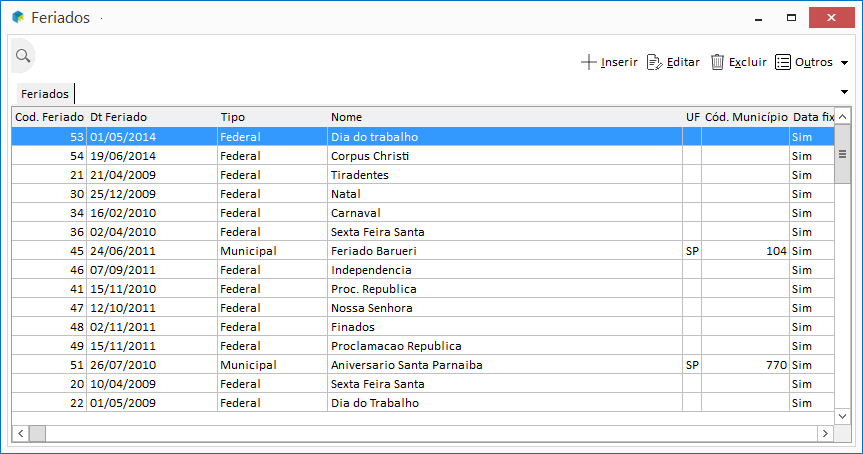Click the vertical scrollbar up arrow
This screenshot has height=454, width=863.
(x=843, y=117)
